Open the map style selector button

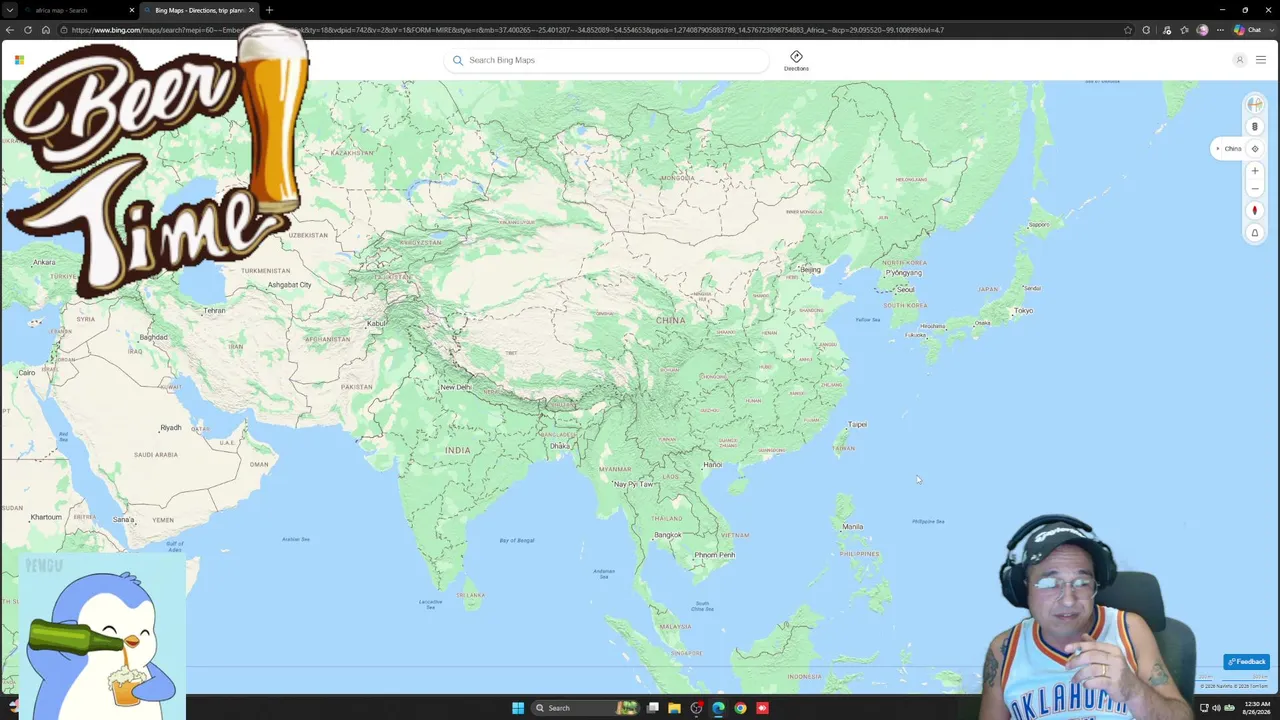(1254, 105)
